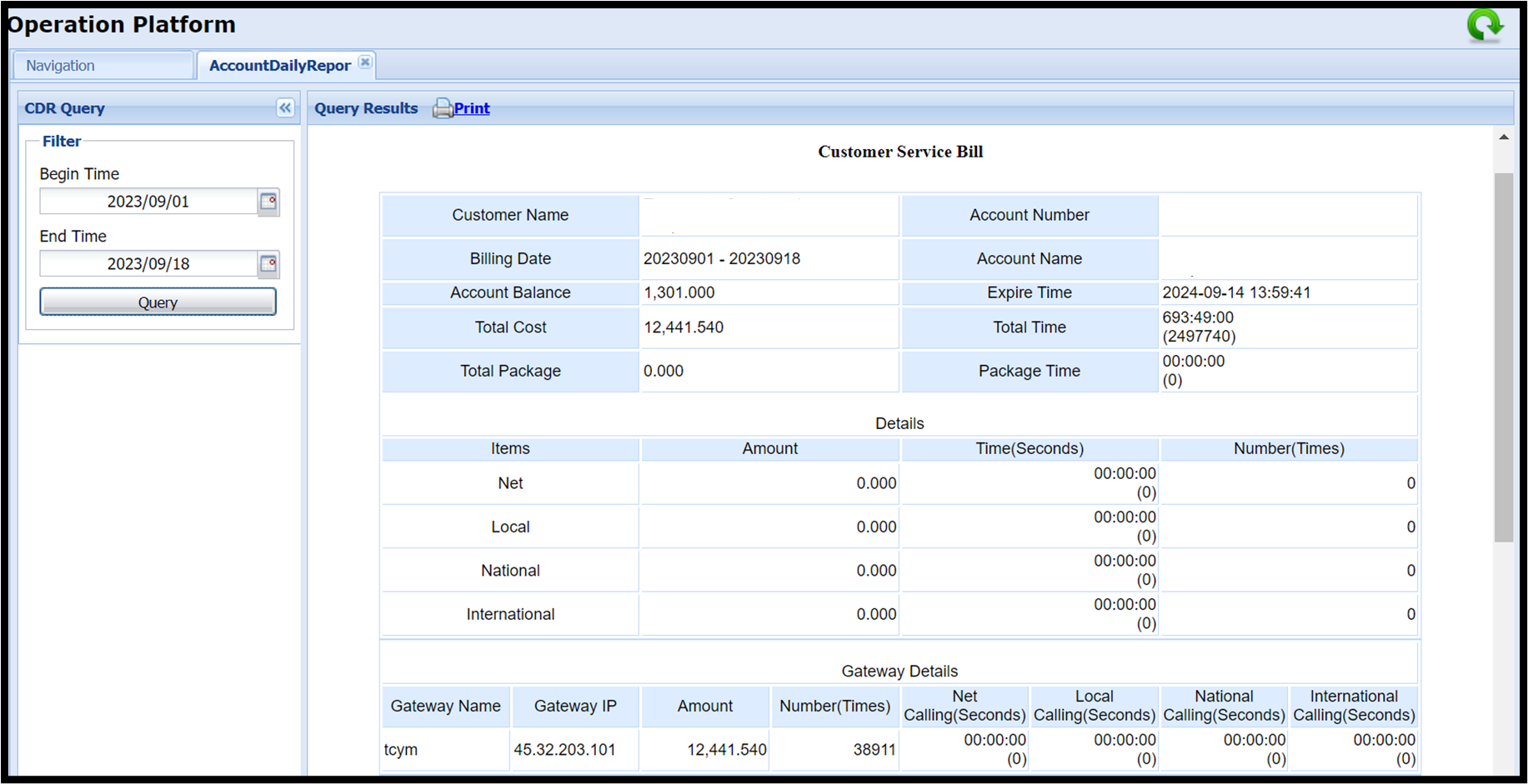Follow the Print link
Screen dimensions: 1528x784
[x=472, y=108]
